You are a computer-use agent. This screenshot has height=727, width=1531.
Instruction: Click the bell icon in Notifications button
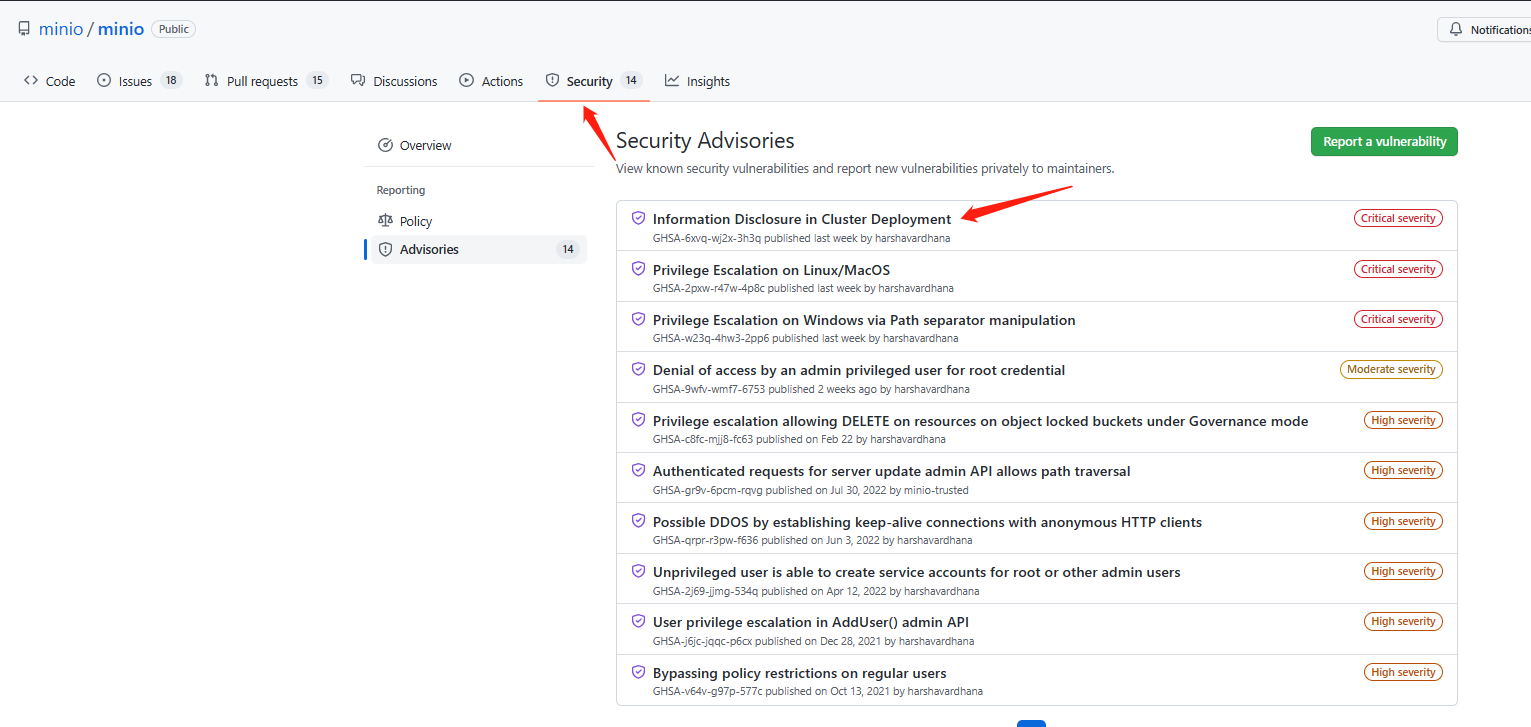pos(1456,30)
